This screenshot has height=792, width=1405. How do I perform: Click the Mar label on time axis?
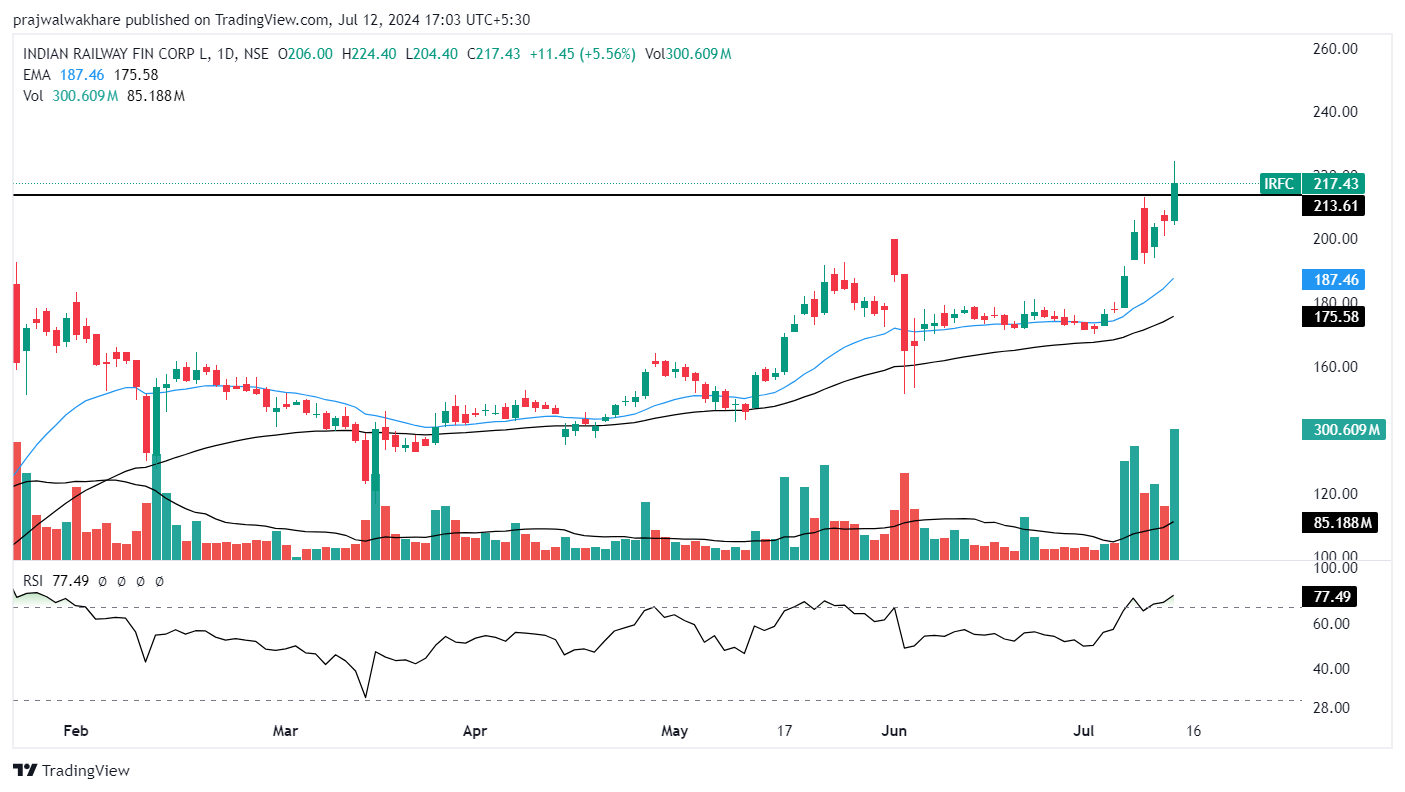coord(286,731)
